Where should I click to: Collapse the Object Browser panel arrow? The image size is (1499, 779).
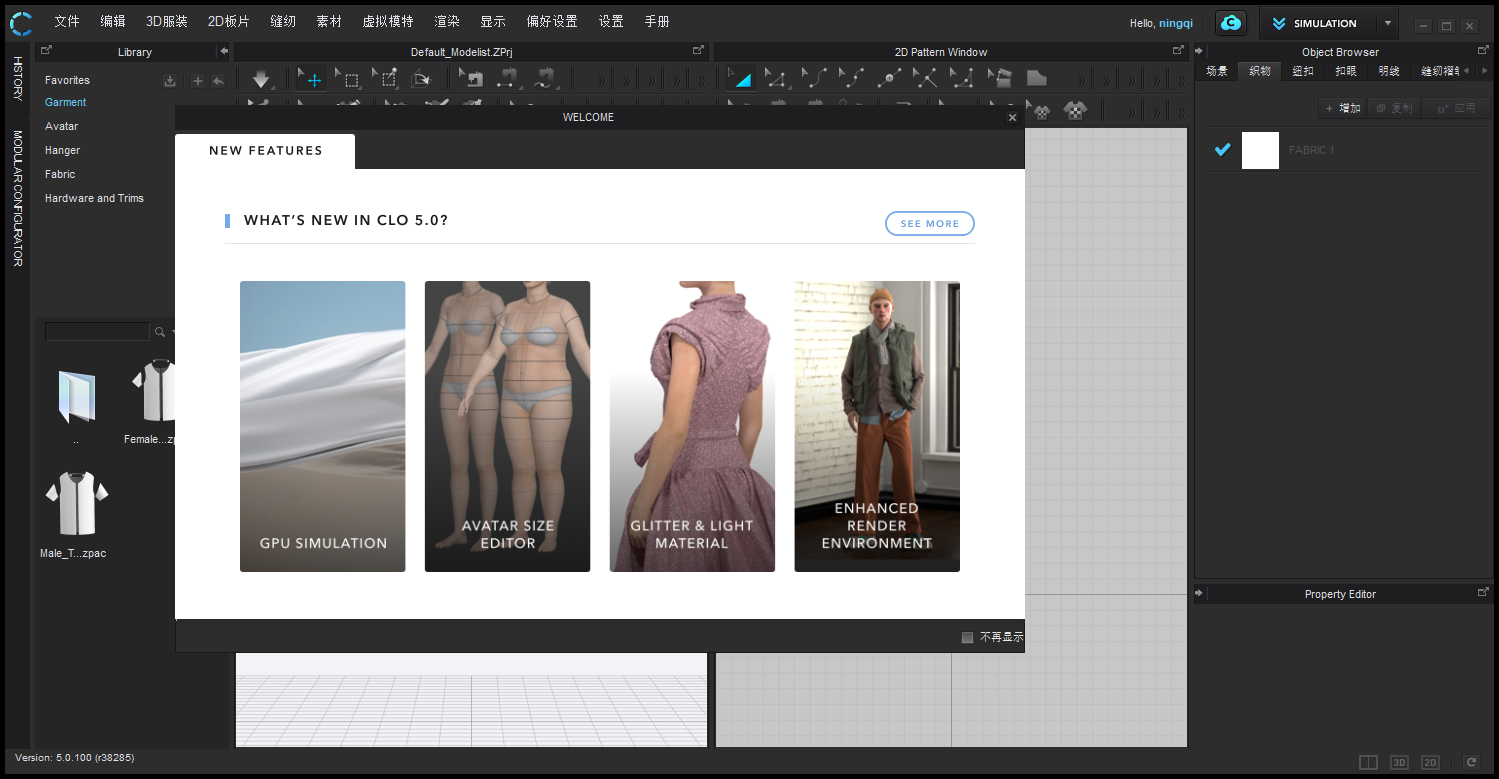[x=1199, y=51]
